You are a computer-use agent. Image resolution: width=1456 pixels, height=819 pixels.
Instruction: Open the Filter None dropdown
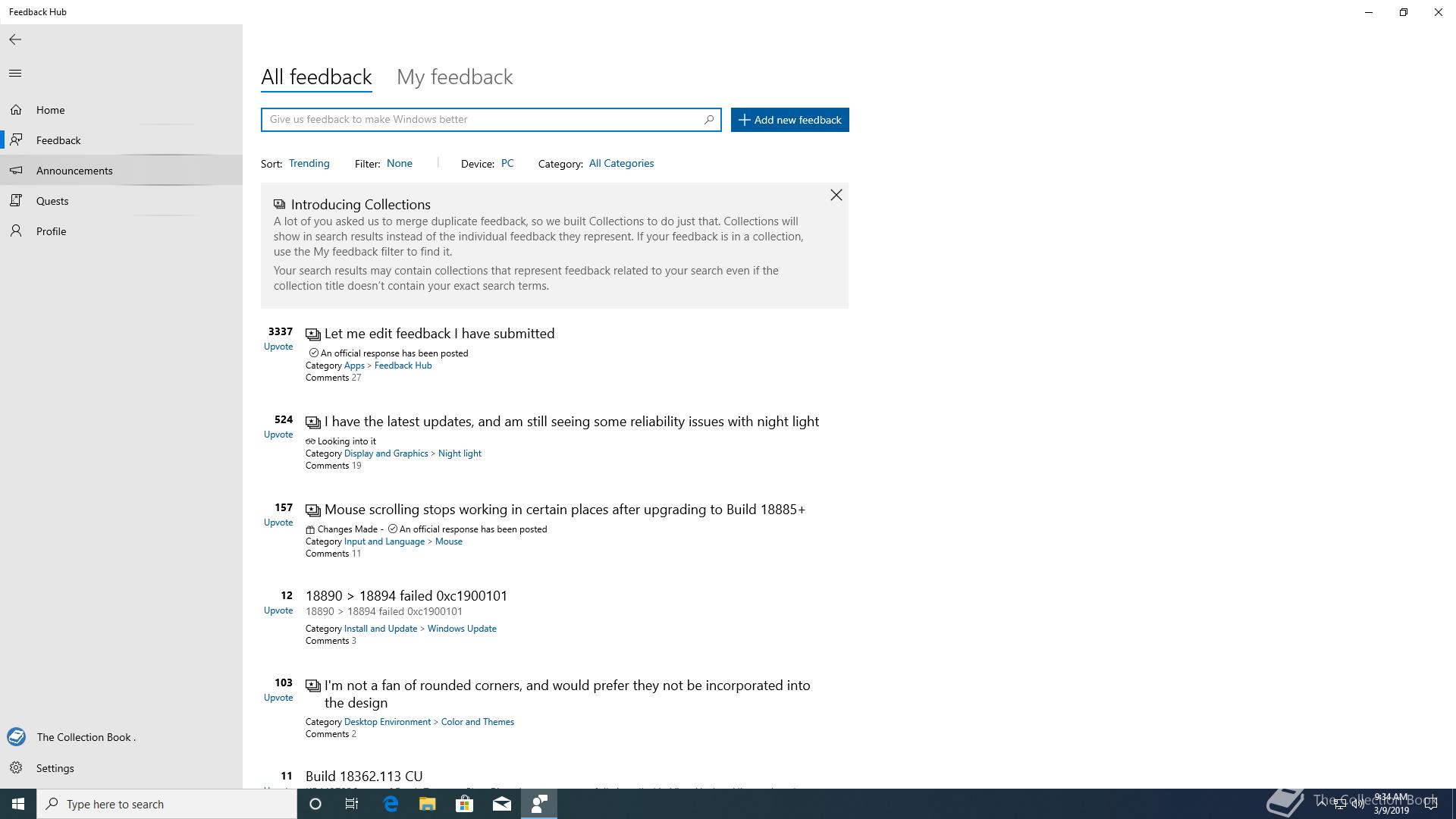coord(400,164)
